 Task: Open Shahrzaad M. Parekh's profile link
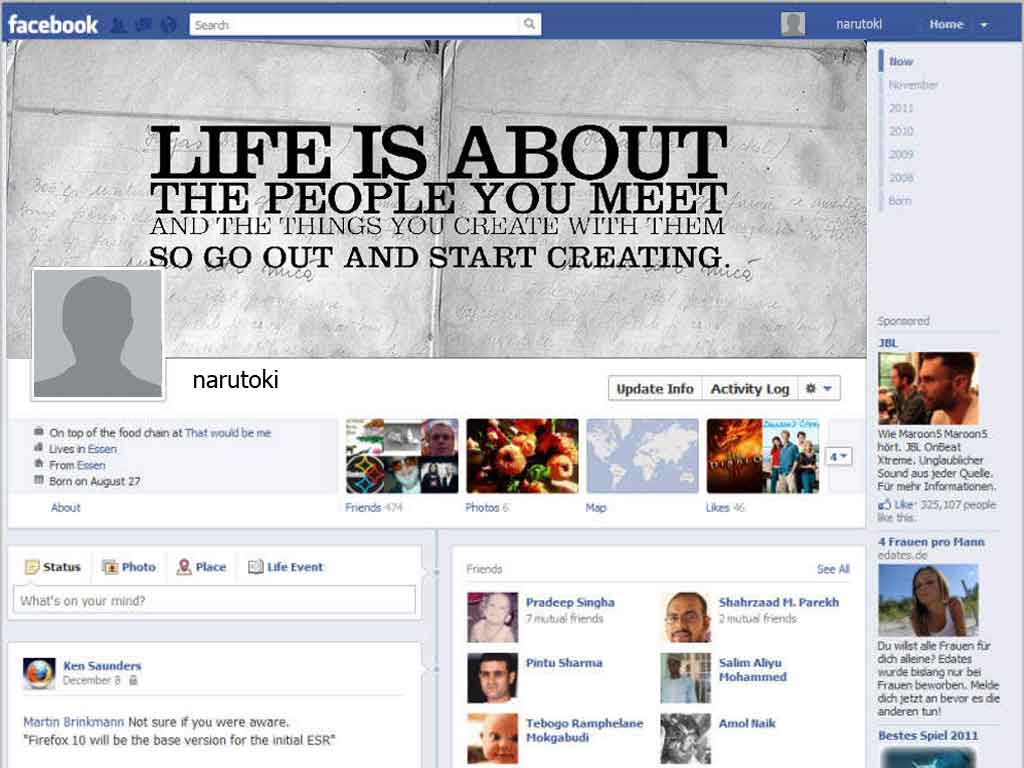coord(778,602)
